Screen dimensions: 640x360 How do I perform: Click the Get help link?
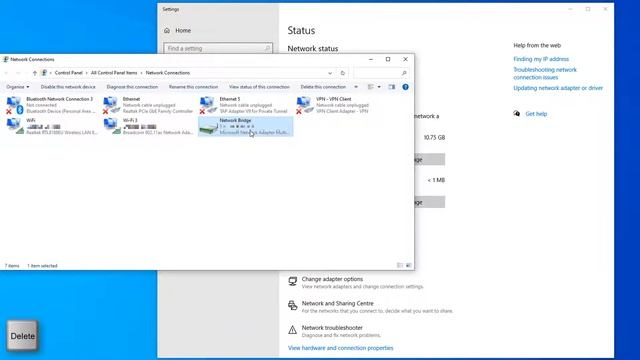[x=536, y=114]
